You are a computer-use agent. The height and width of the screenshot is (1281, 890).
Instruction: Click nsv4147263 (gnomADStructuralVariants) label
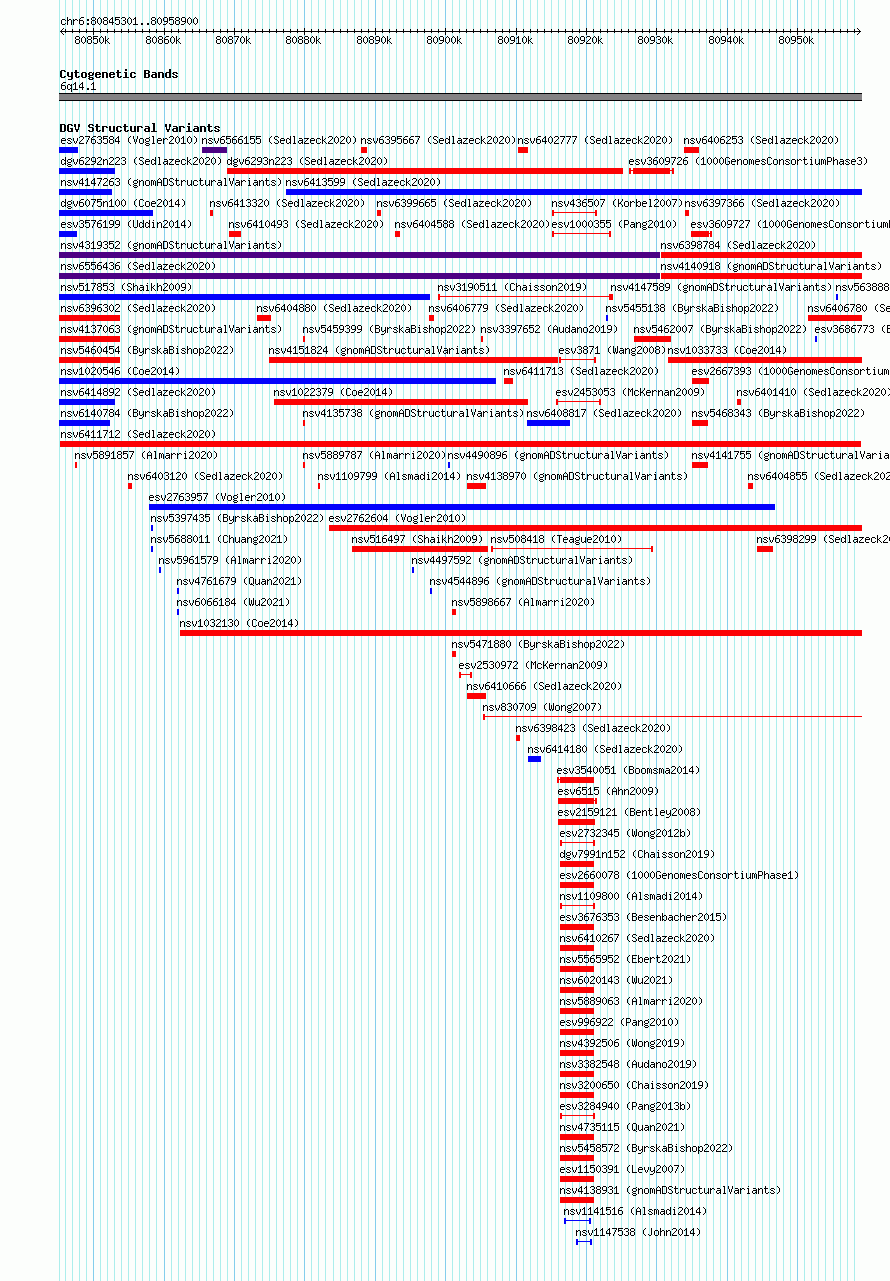(171, 182)
